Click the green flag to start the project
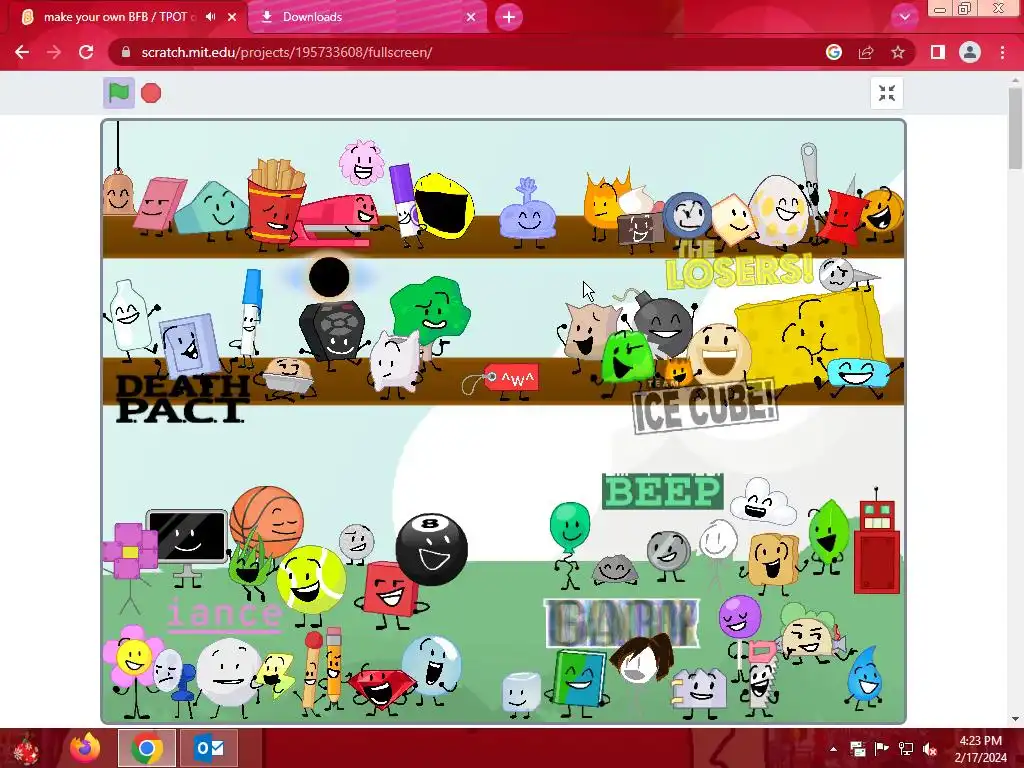The width and height of the screenshot is (1024, 768). click(x=119, y=93)
